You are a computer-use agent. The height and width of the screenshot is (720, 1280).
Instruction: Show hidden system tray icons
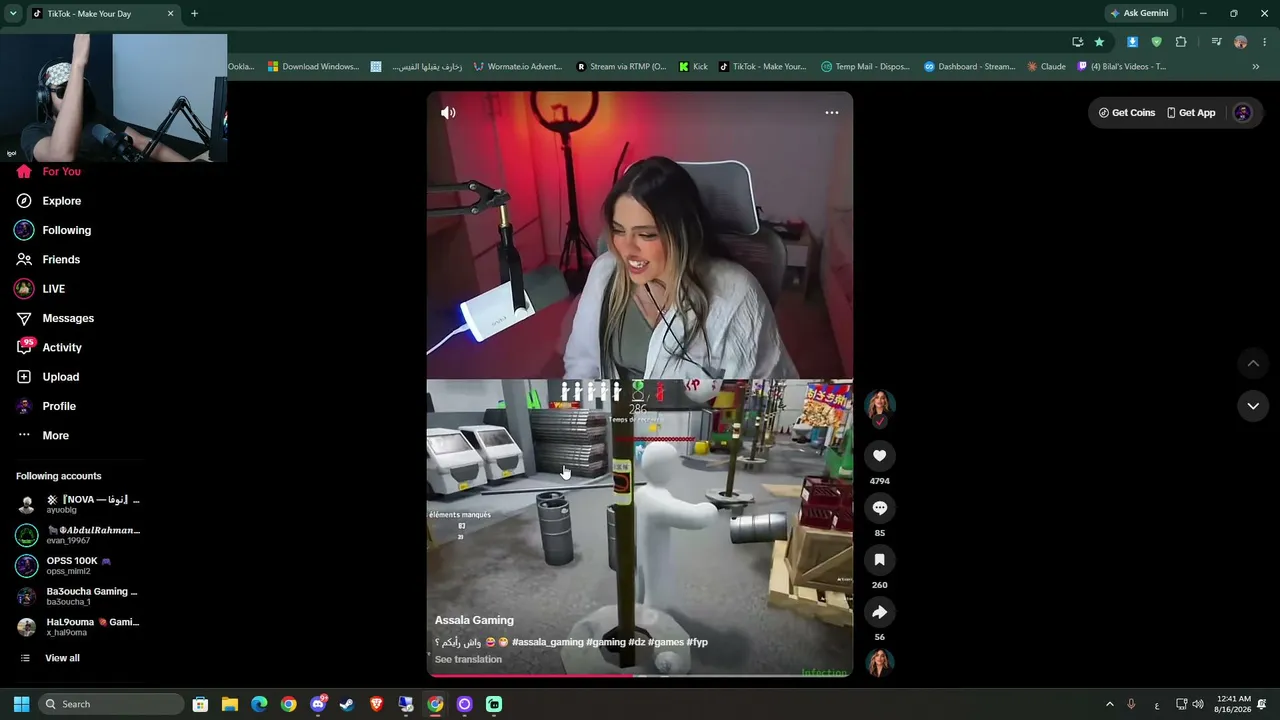pos(1109,704)
